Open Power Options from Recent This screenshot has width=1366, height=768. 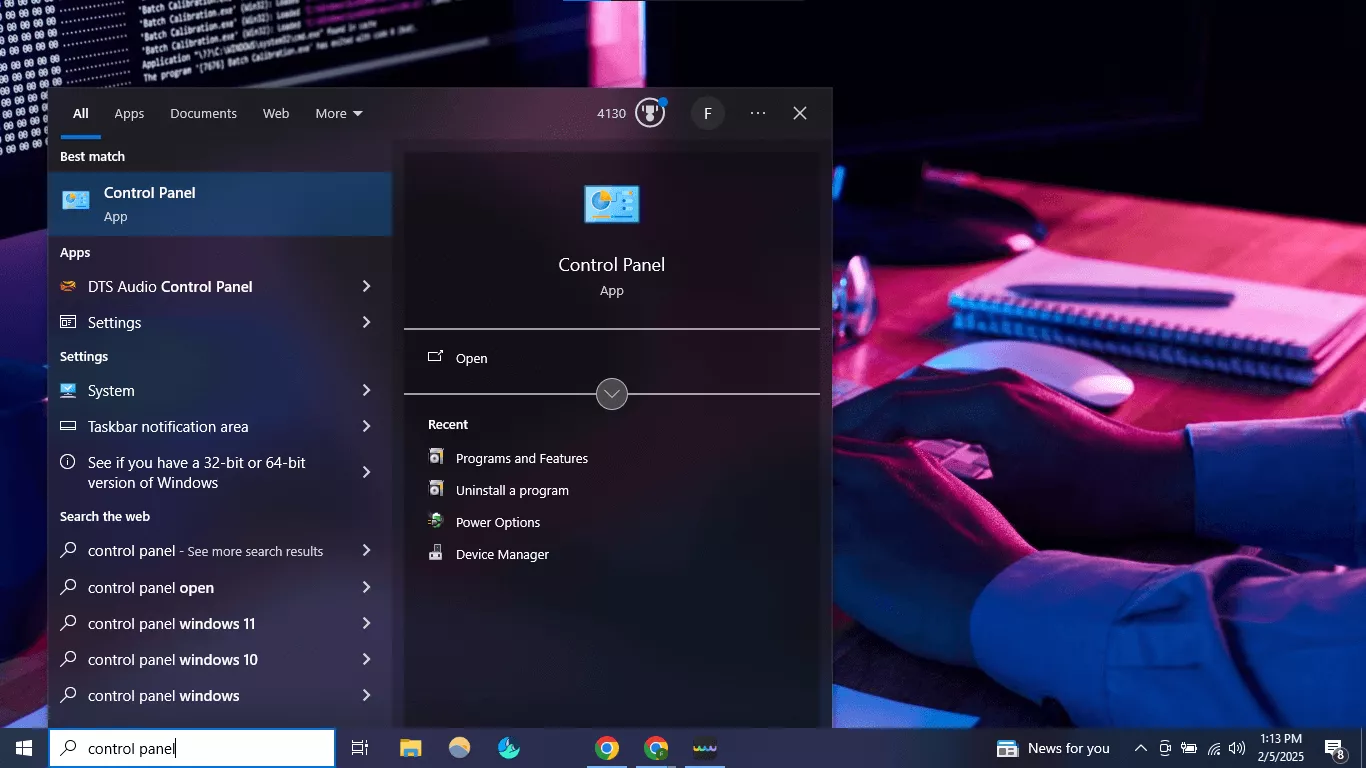pyautogui.click(x=497, y=521)
